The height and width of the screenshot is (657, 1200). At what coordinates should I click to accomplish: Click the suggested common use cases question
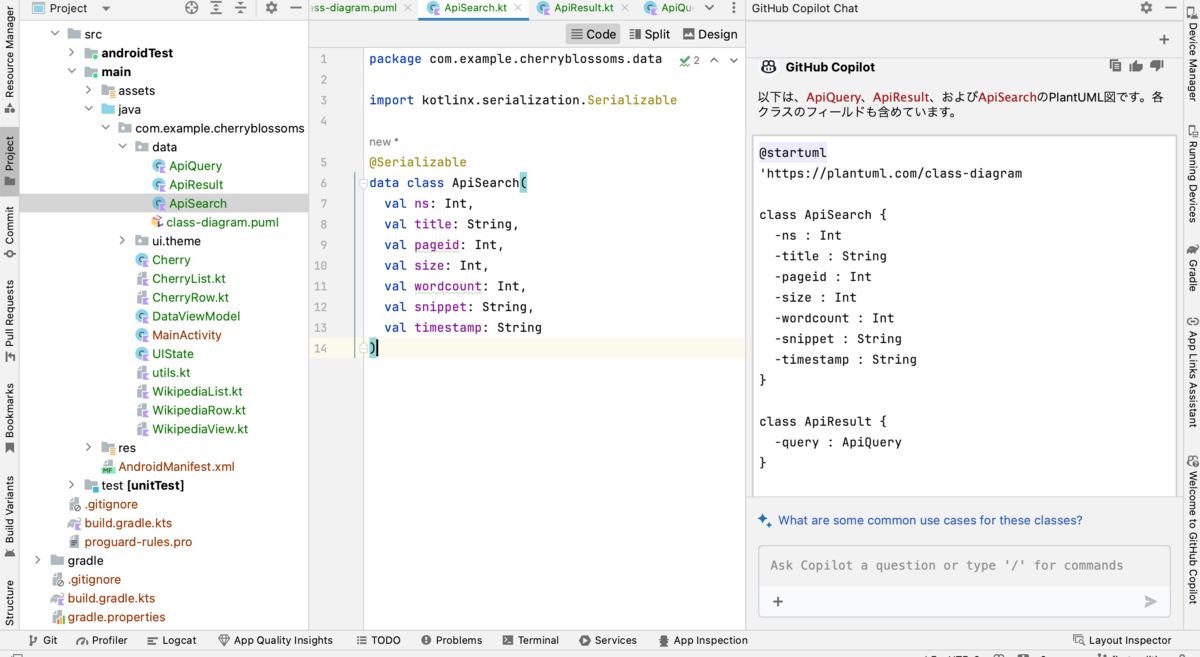coord(930,520)
